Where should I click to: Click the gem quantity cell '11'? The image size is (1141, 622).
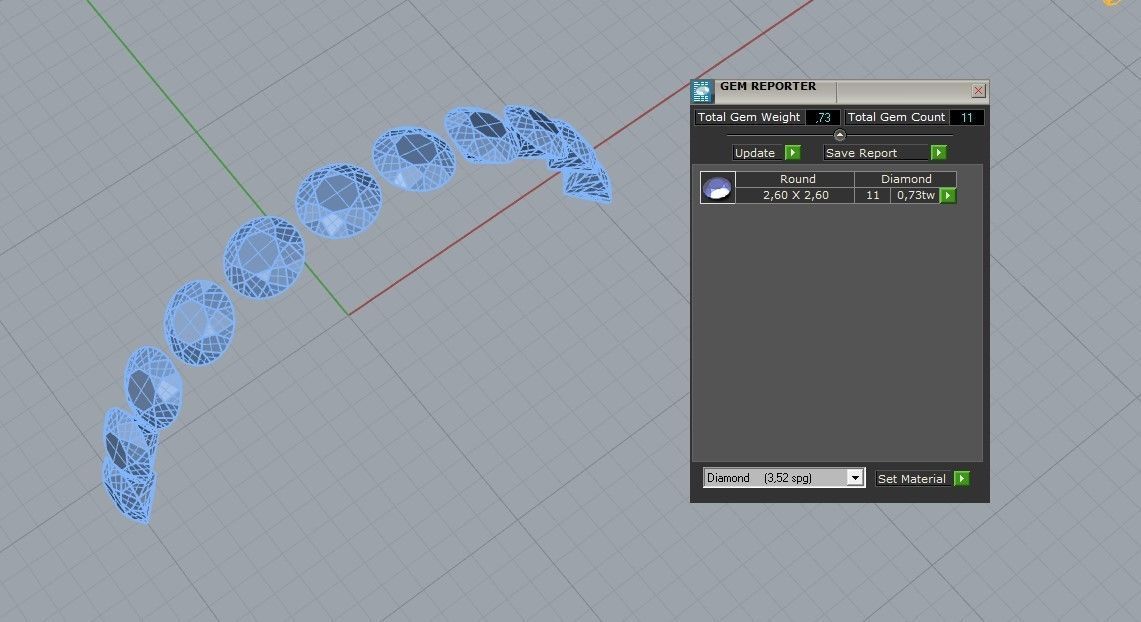(x=872, y=196)
